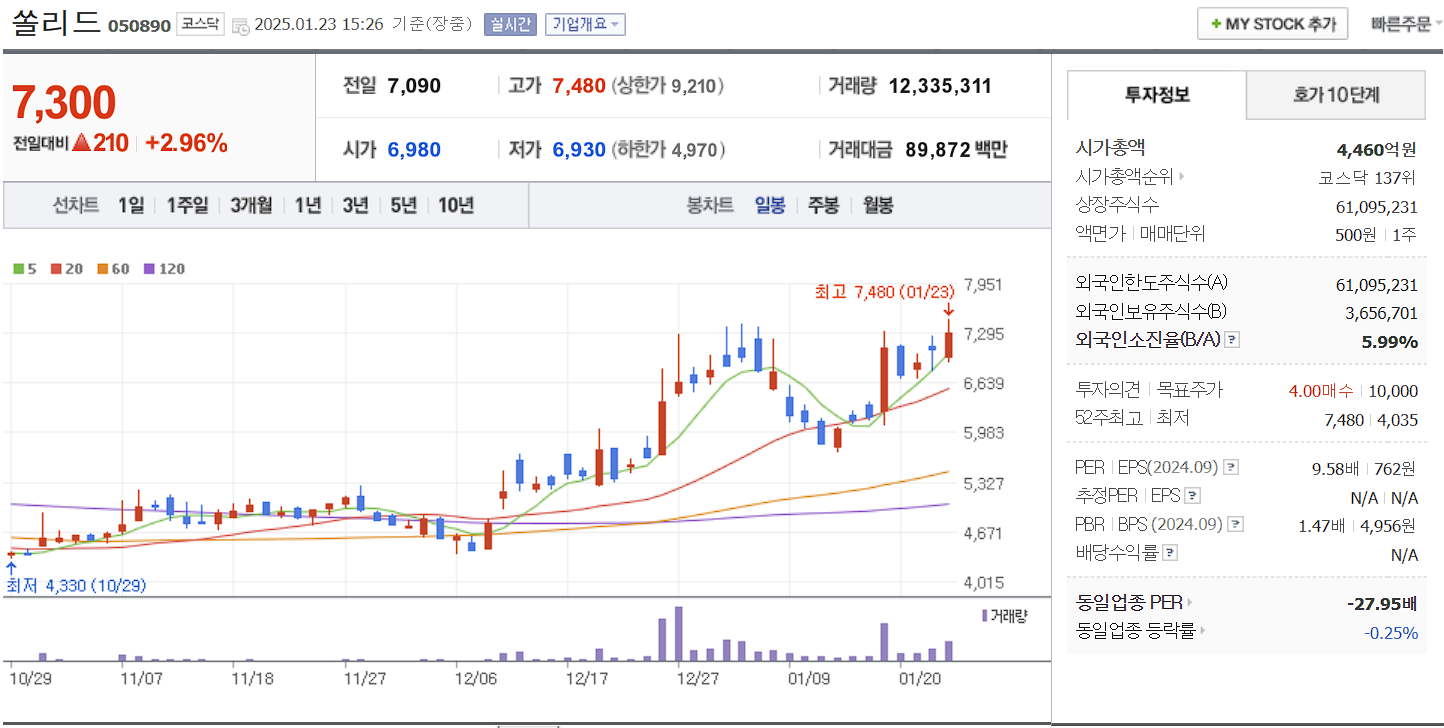This screenshot has width=1444, height=728.
Task: Open the 기업개요 dropdown
Action: click(x=585, y=24)
